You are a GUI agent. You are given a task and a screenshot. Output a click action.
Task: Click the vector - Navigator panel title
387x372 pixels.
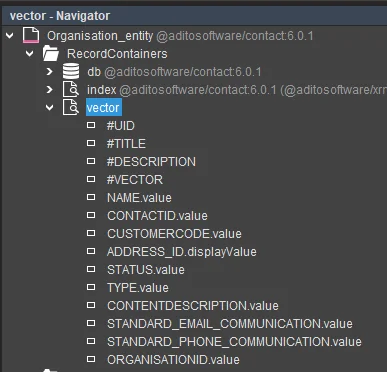[x=60, y=16]
